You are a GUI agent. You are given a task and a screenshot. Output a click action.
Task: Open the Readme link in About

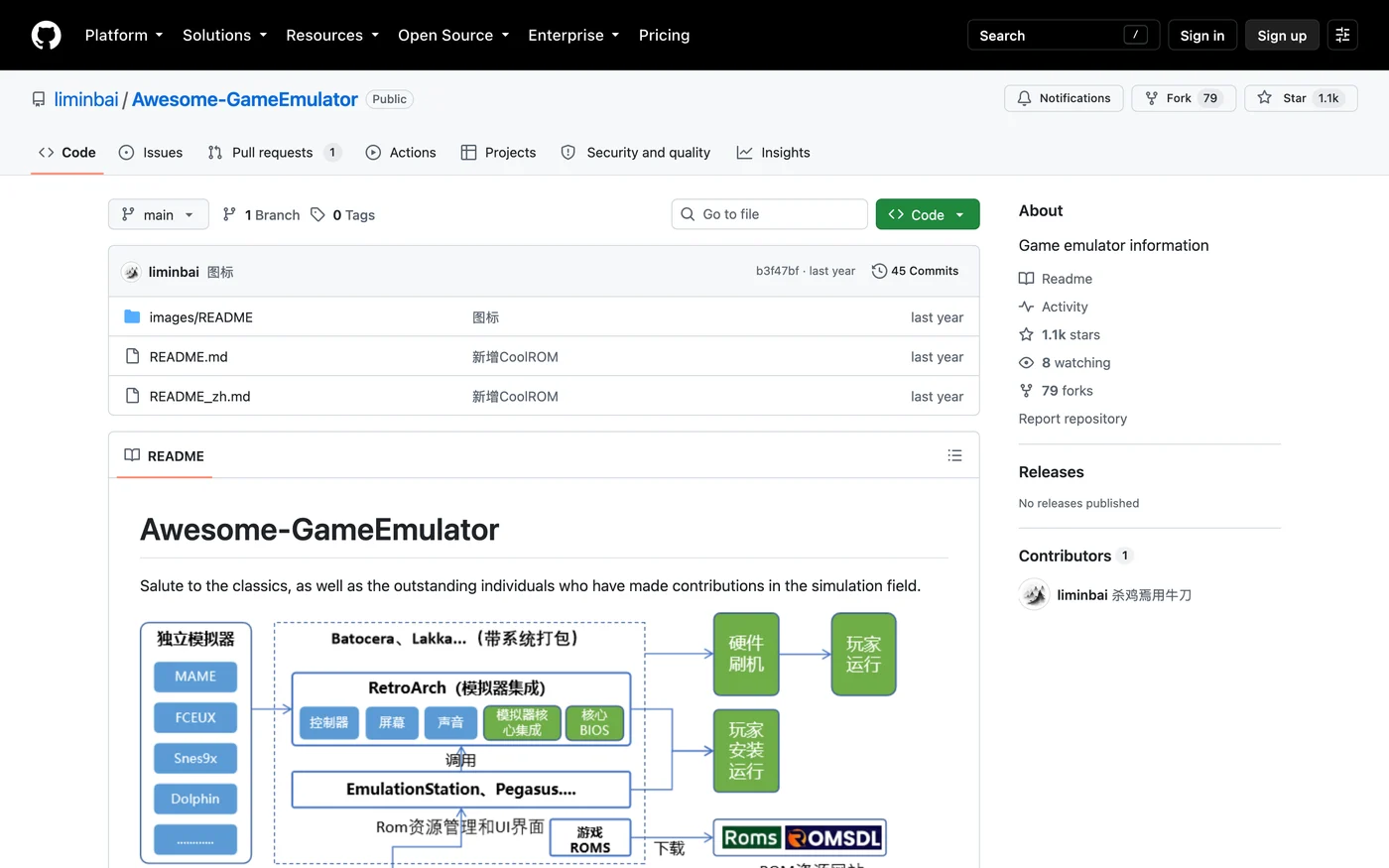[x=1056, y=279]
